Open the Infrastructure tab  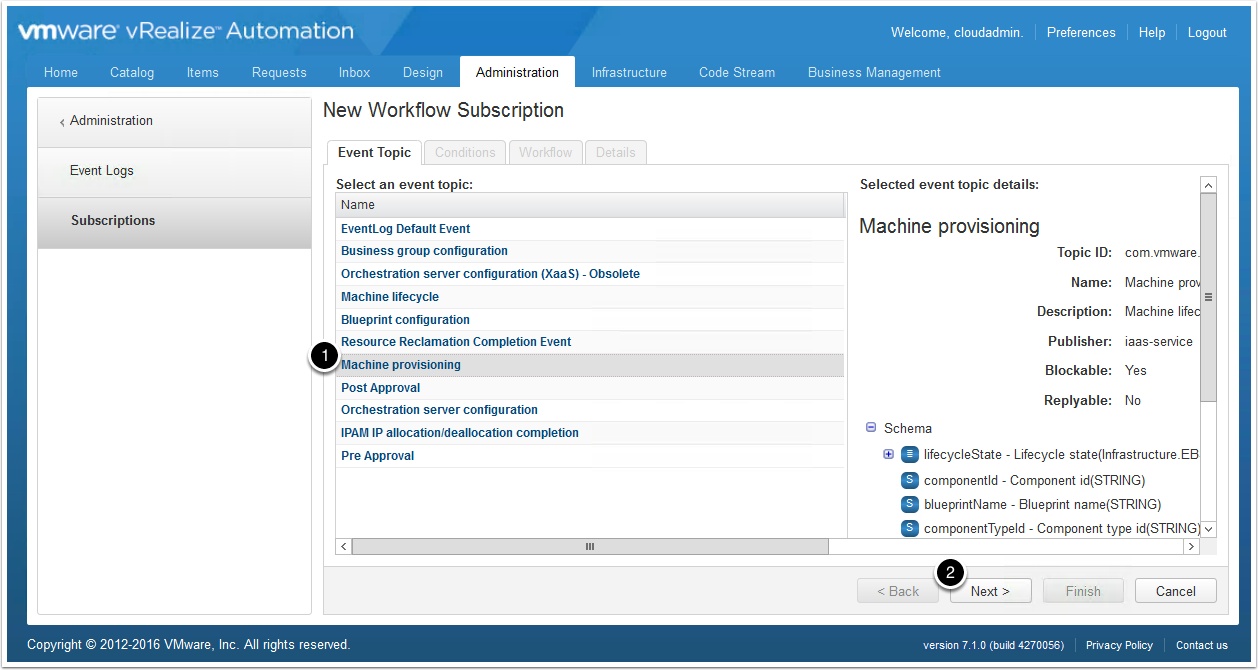click(629, 72)
